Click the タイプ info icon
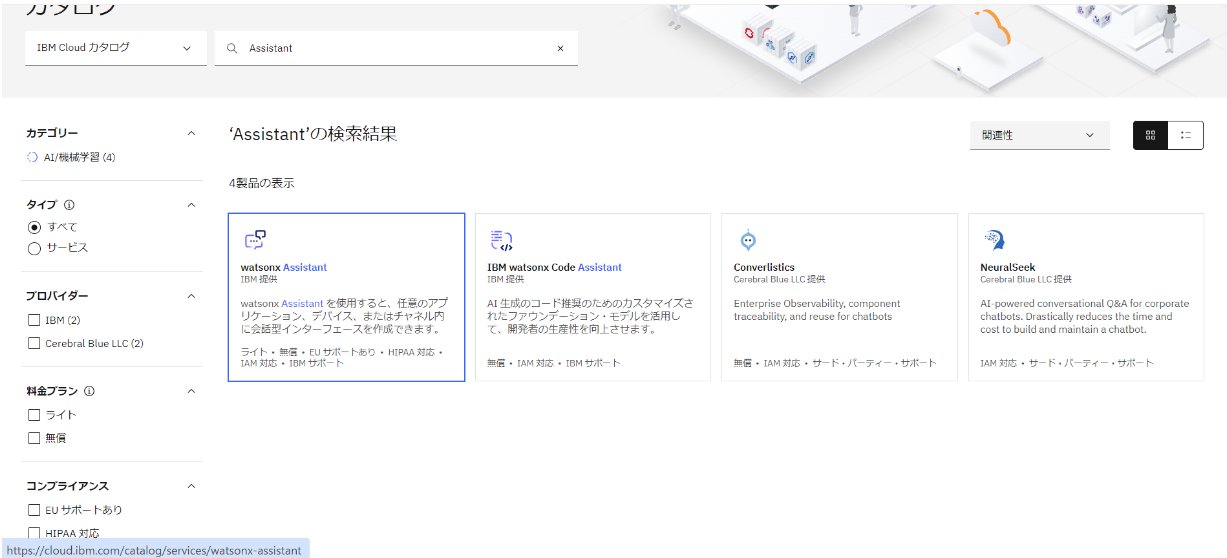 69,205
